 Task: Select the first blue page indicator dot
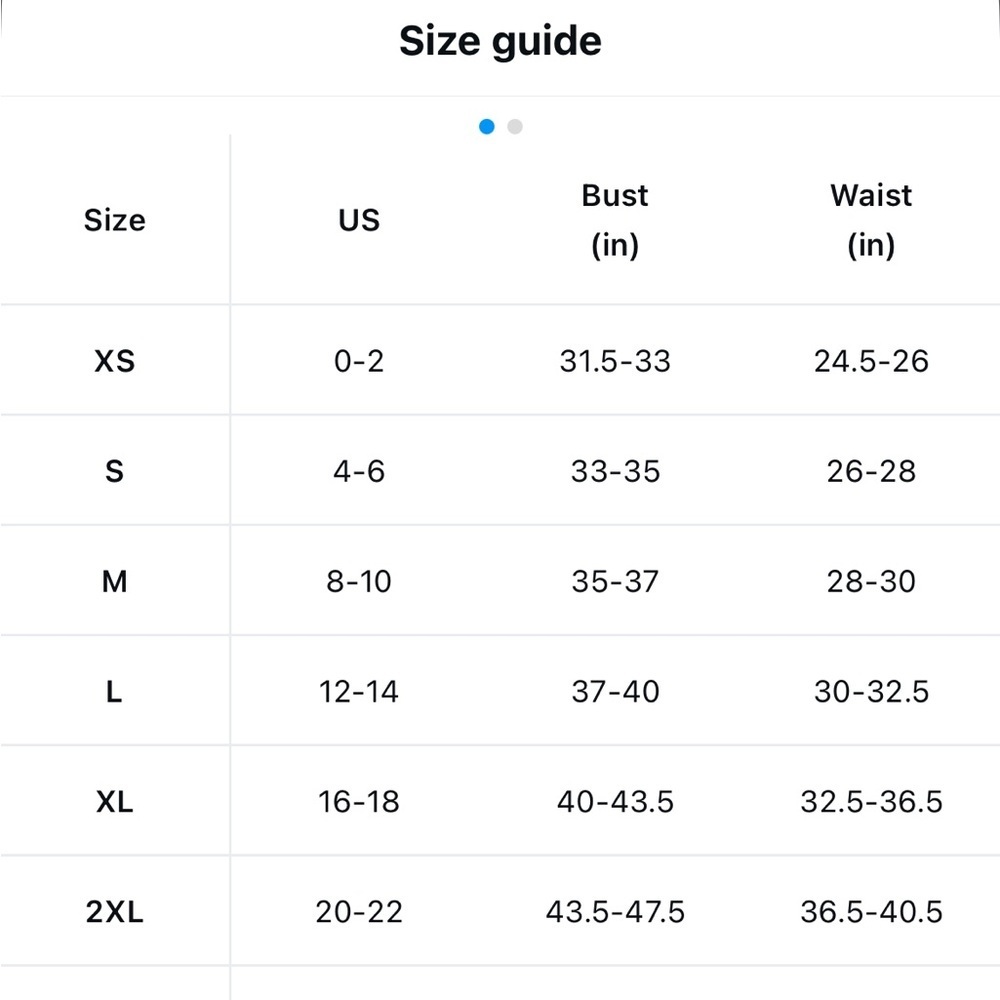pos(487,127)
